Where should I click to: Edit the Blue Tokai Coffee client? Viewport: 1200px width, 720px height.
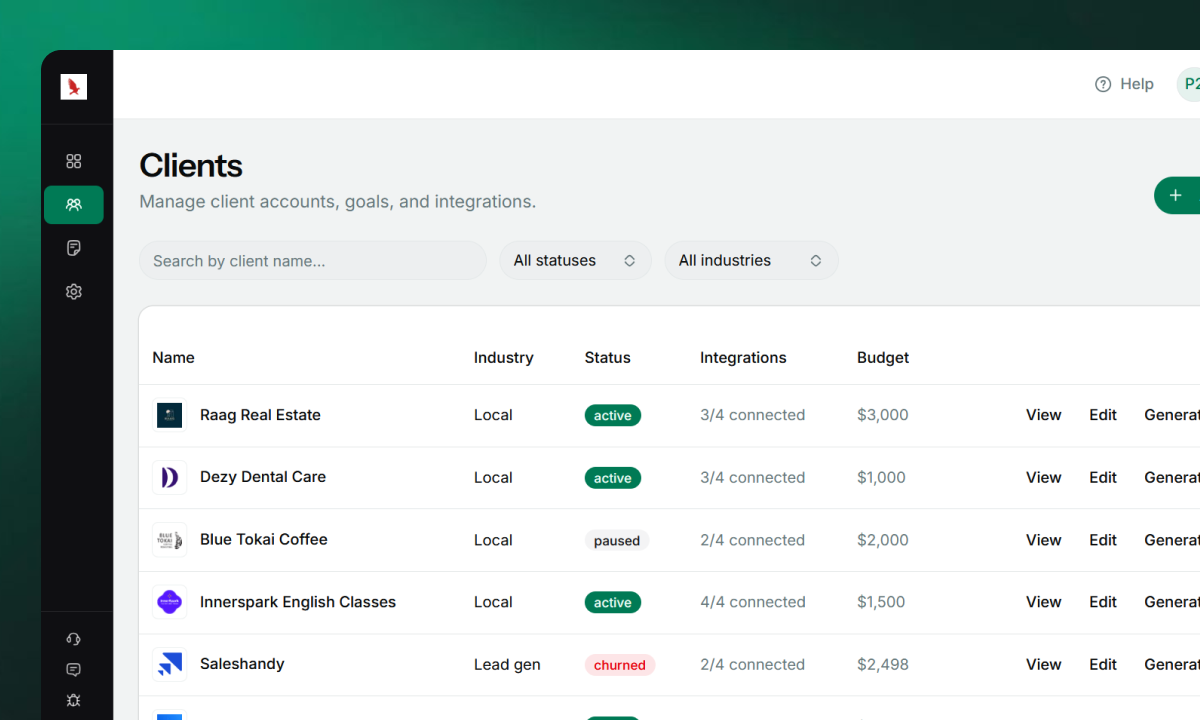1103,540
